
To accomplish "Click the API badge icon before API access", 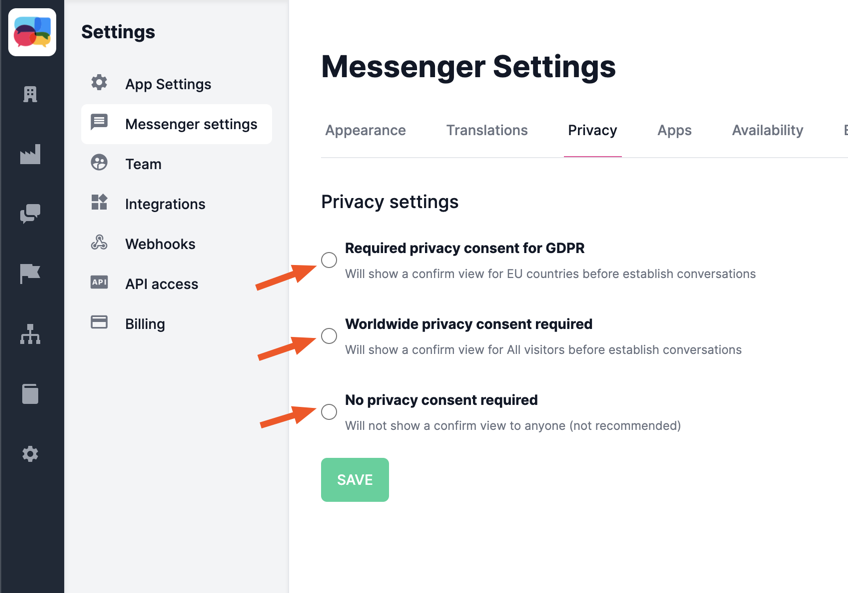I will click(99, 283).
